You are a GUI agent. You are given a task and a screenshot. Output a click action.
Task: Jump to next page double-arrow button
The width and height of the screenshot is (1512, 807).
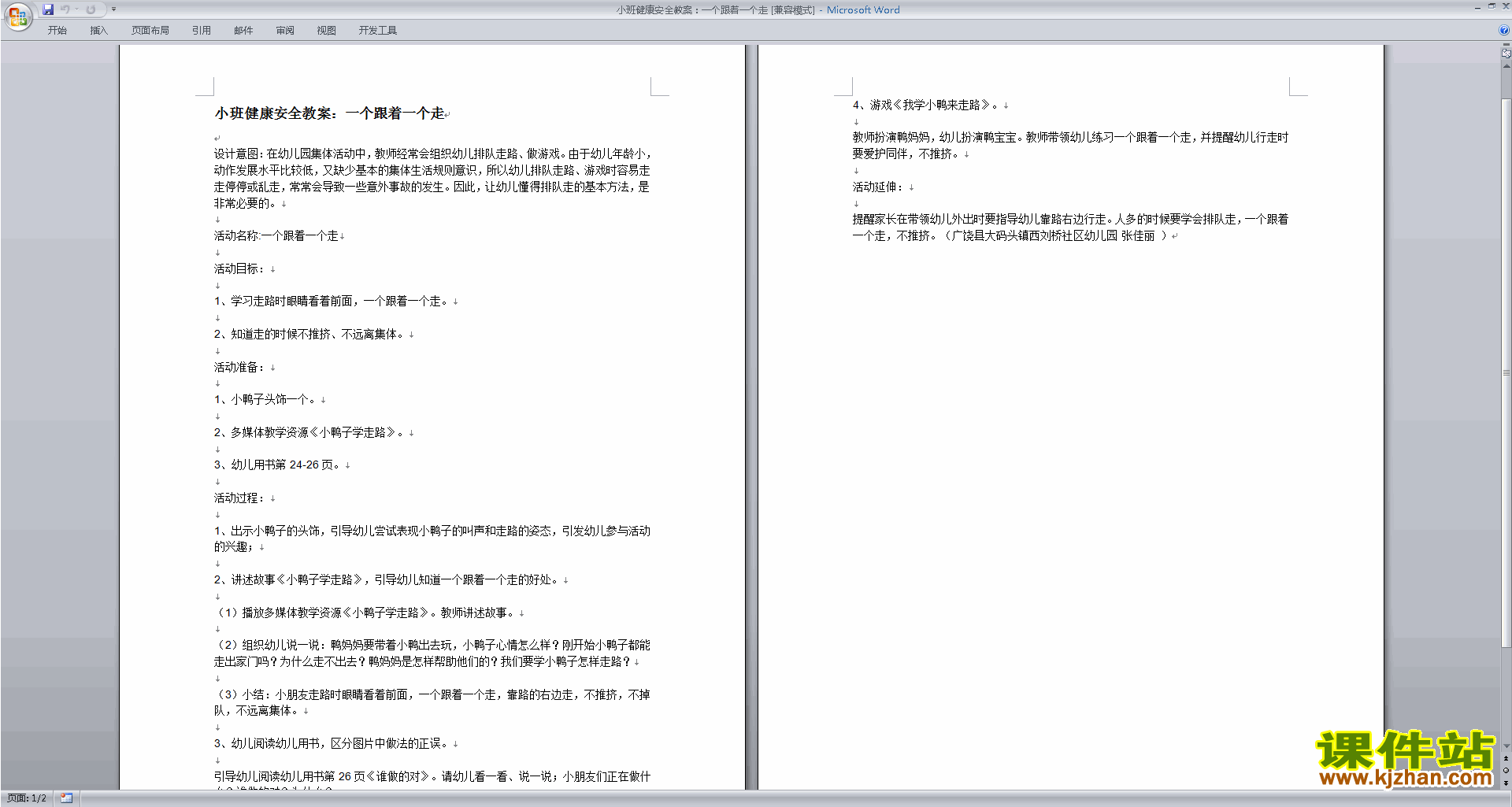click(x=1506, y=783)
